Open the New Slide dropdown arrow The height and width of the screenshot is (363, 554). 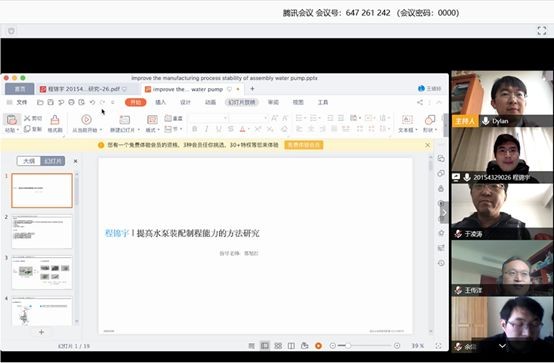tap(138, 130)
